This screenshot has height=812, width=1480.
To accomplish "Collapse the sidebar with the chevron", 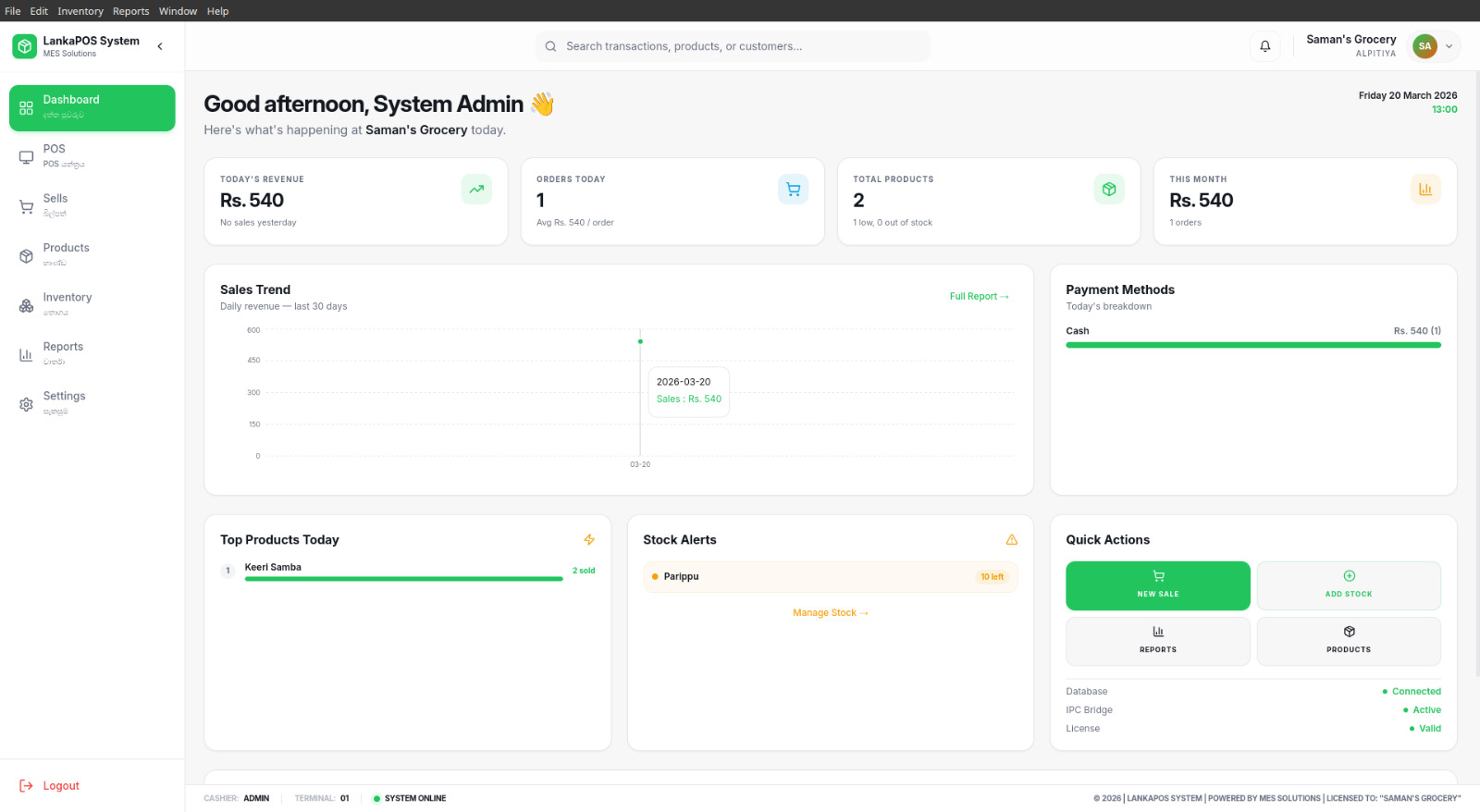I will [160, 46].
